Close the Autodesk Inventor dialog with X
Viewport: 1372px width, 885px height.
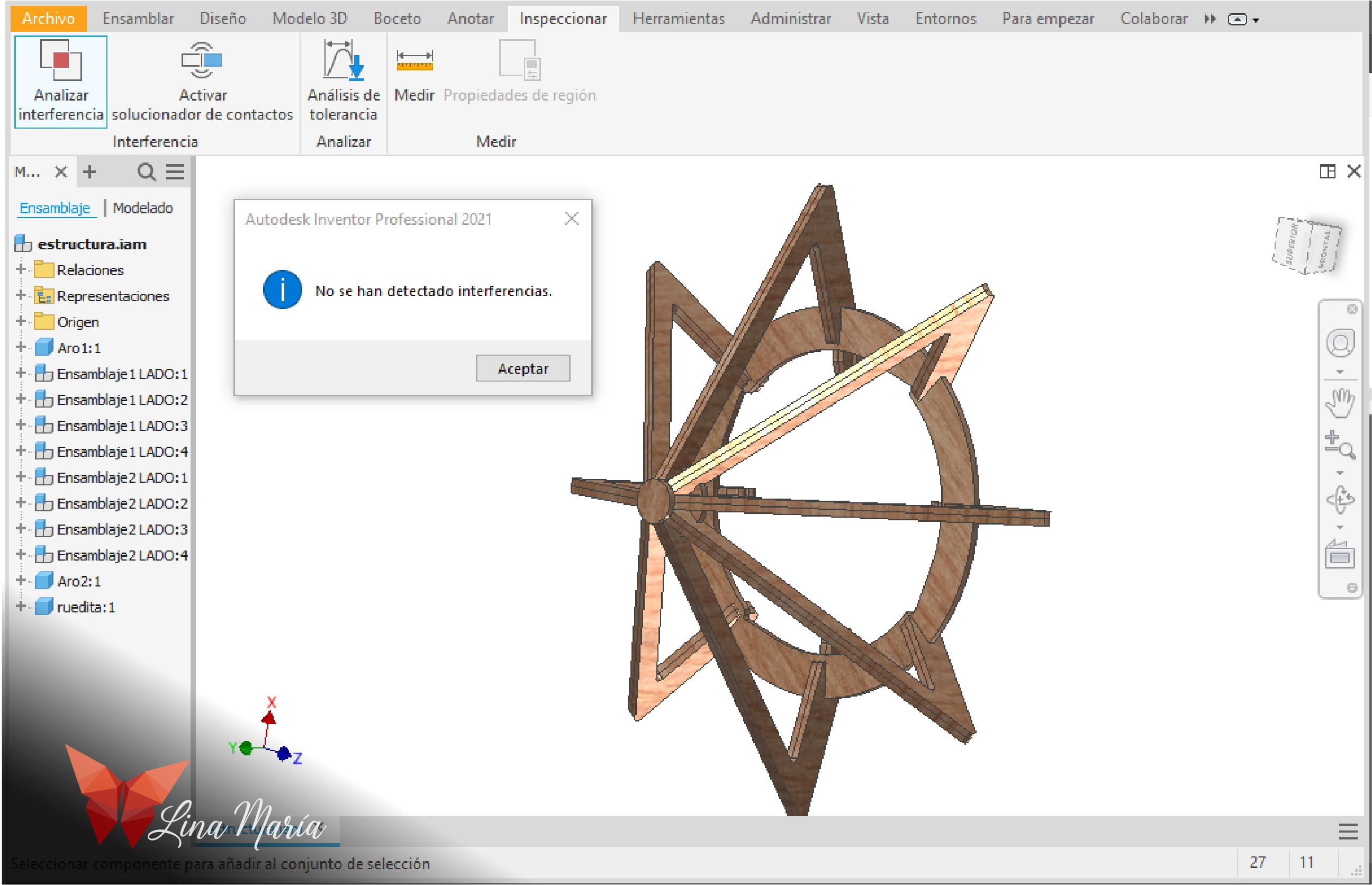pos(572,219)
